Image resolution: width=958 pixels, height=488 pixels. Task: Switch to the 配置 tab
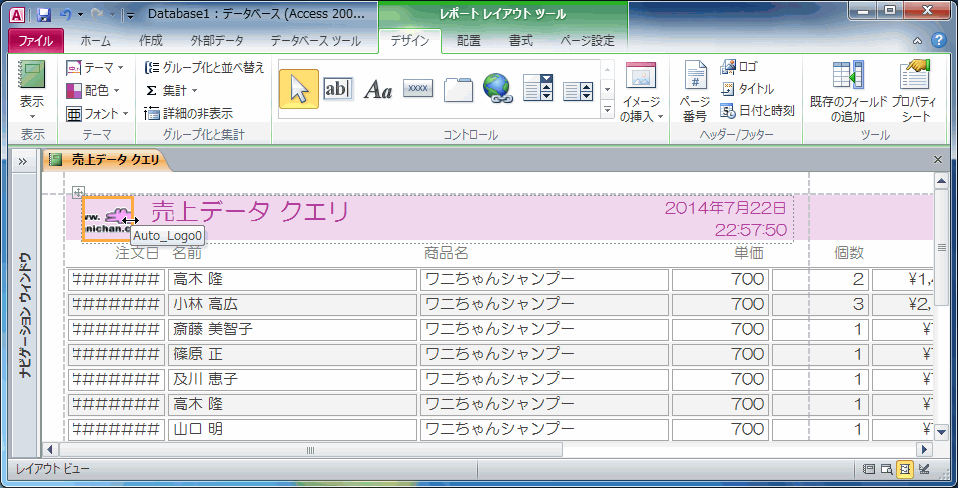pyautogui.click(x=469, y=41)
